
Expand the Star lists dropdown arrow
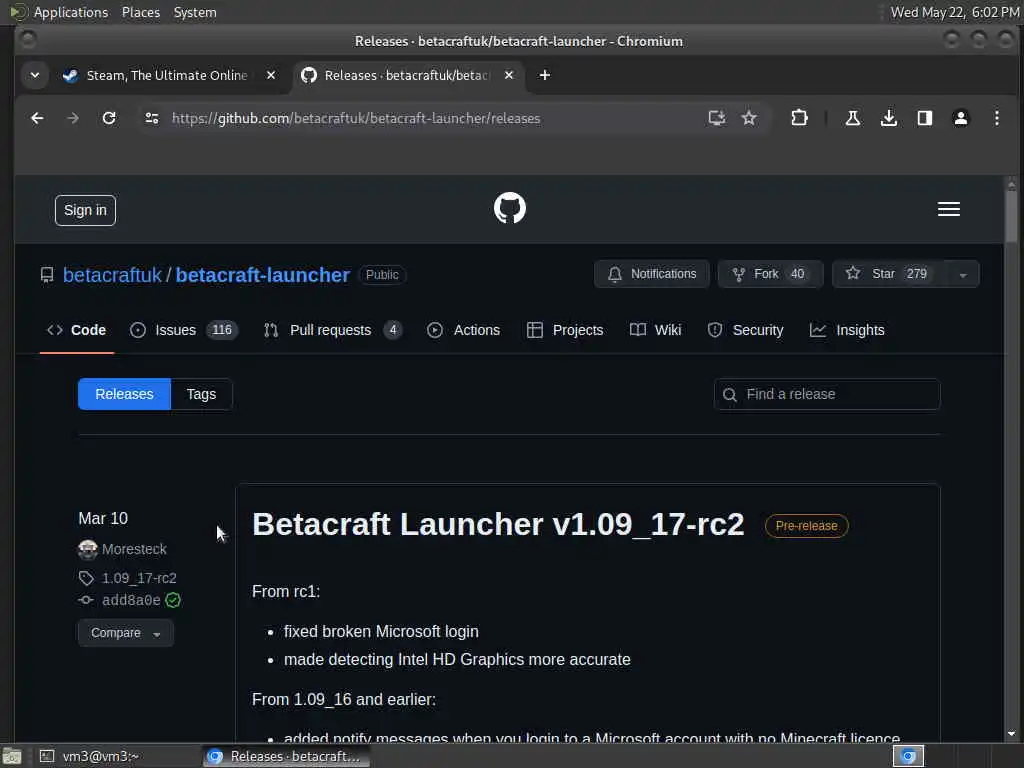click(963, 274)
